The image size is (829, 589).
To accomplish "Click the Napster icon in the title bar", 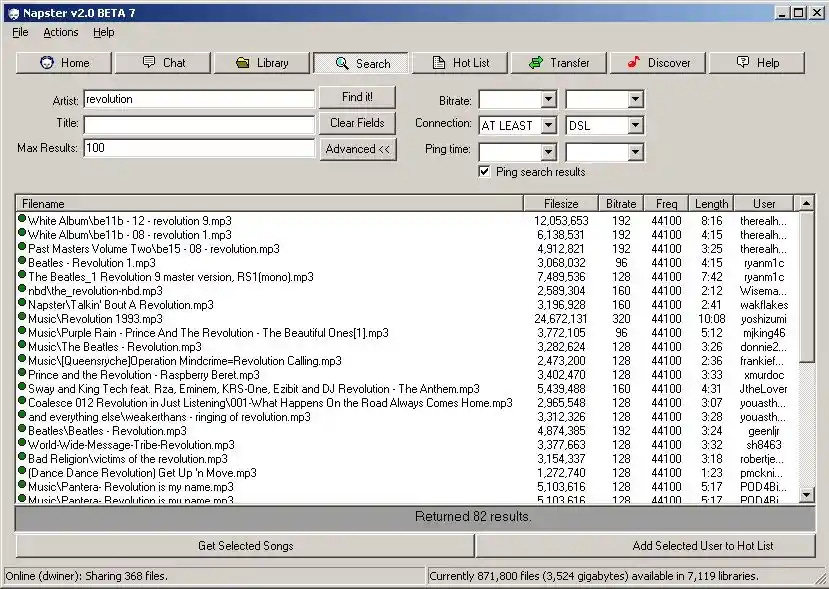I will 11,12.
